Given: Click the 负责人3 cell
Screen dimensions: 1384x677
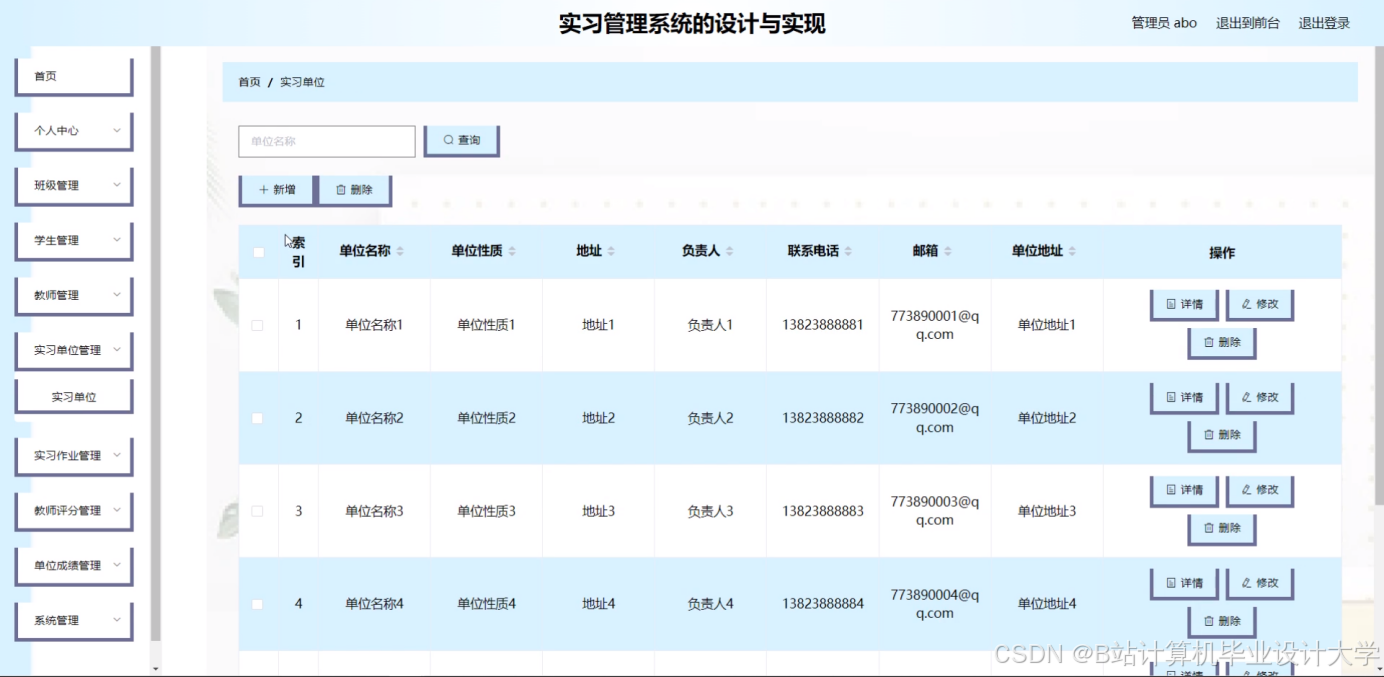Looking at the screenshot, I should point(710,511).
